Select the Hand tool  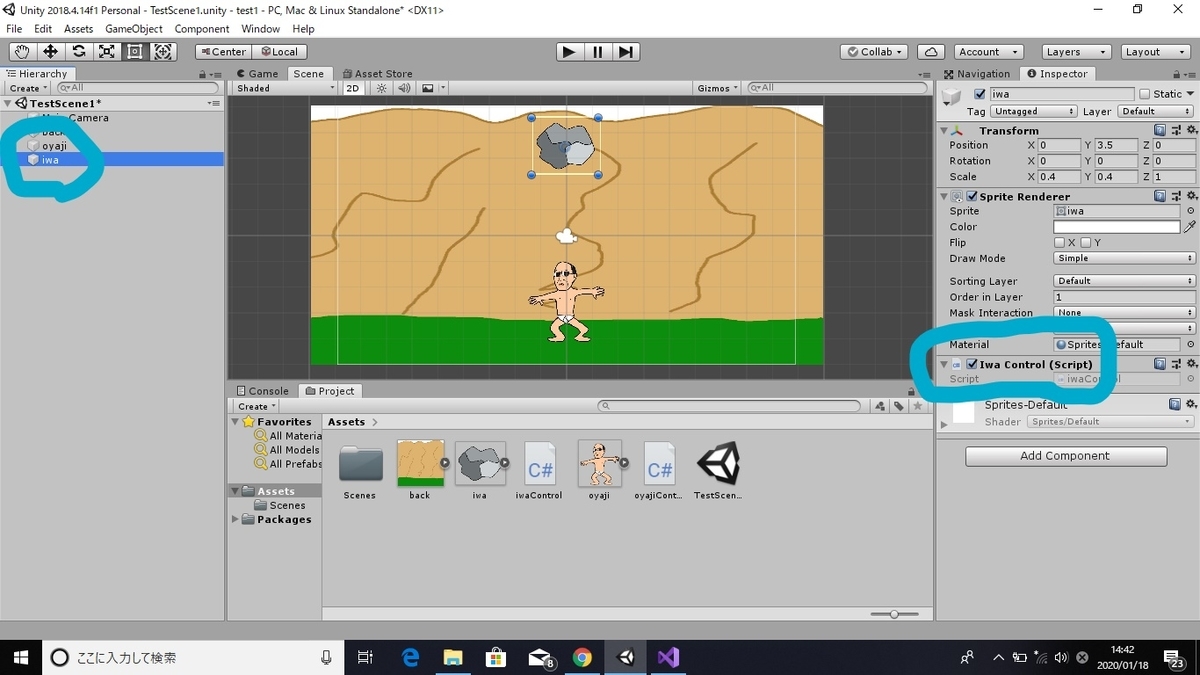pyautogui.click(x=22, y=52)
